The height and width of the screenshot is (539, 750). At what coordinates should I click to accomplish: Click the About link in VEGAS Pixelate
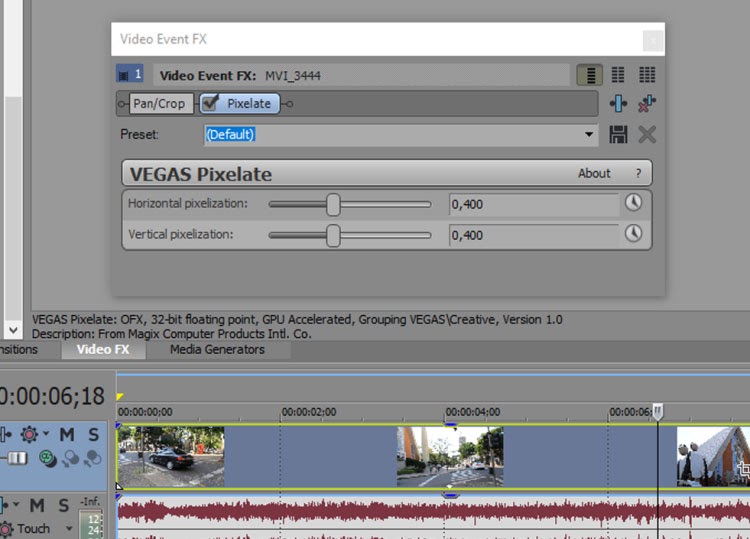coord(594,173)
